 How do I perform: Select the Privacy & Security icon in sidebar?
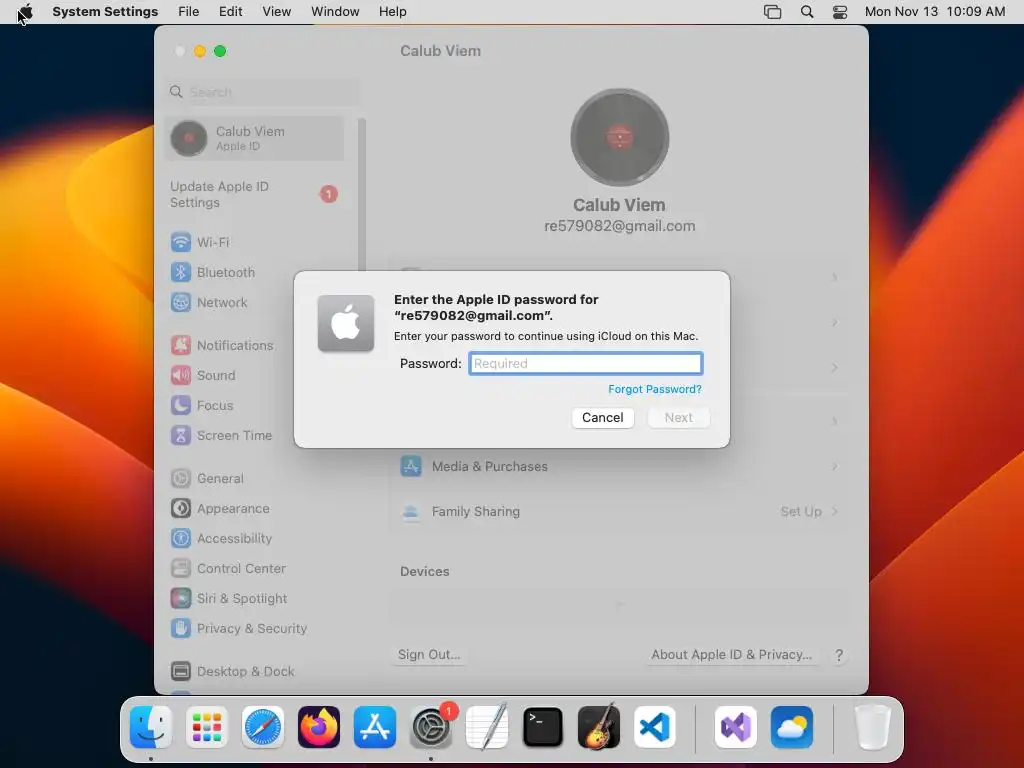[x=181, y=628]
